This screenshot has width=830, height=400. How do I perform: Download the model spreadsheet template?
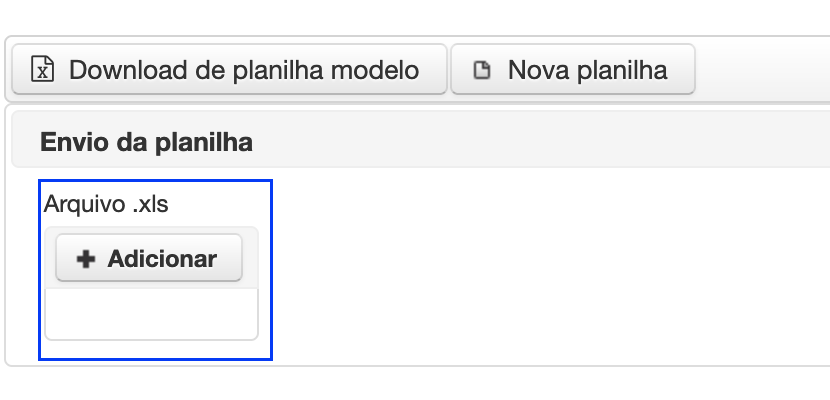(229, 69)
